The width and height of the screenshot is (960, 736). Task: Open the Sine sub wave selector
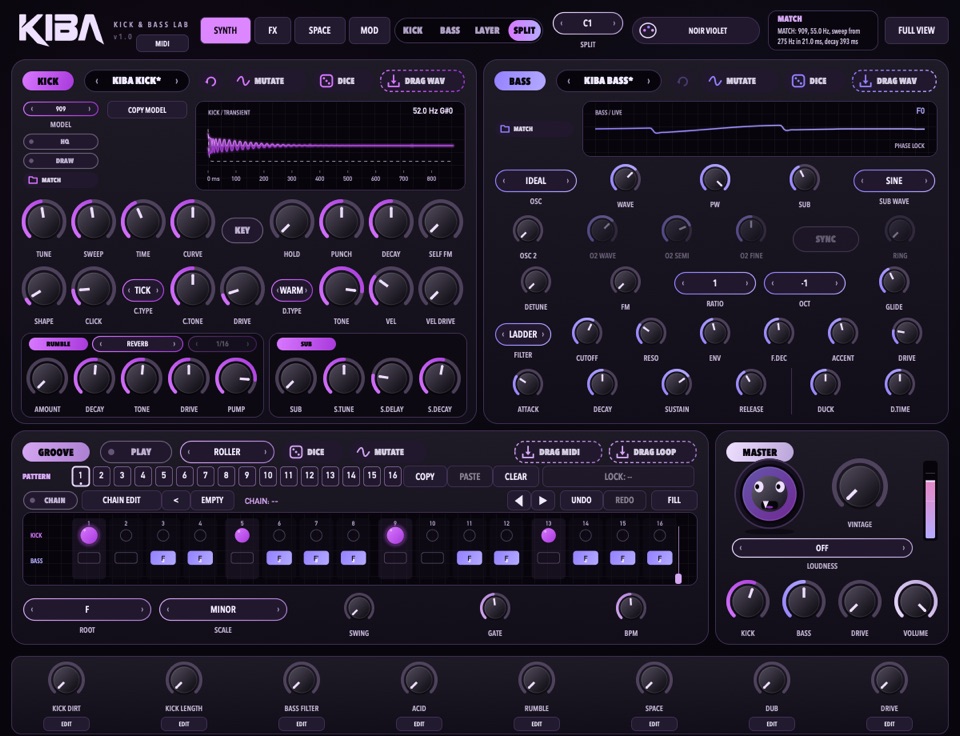894,181
